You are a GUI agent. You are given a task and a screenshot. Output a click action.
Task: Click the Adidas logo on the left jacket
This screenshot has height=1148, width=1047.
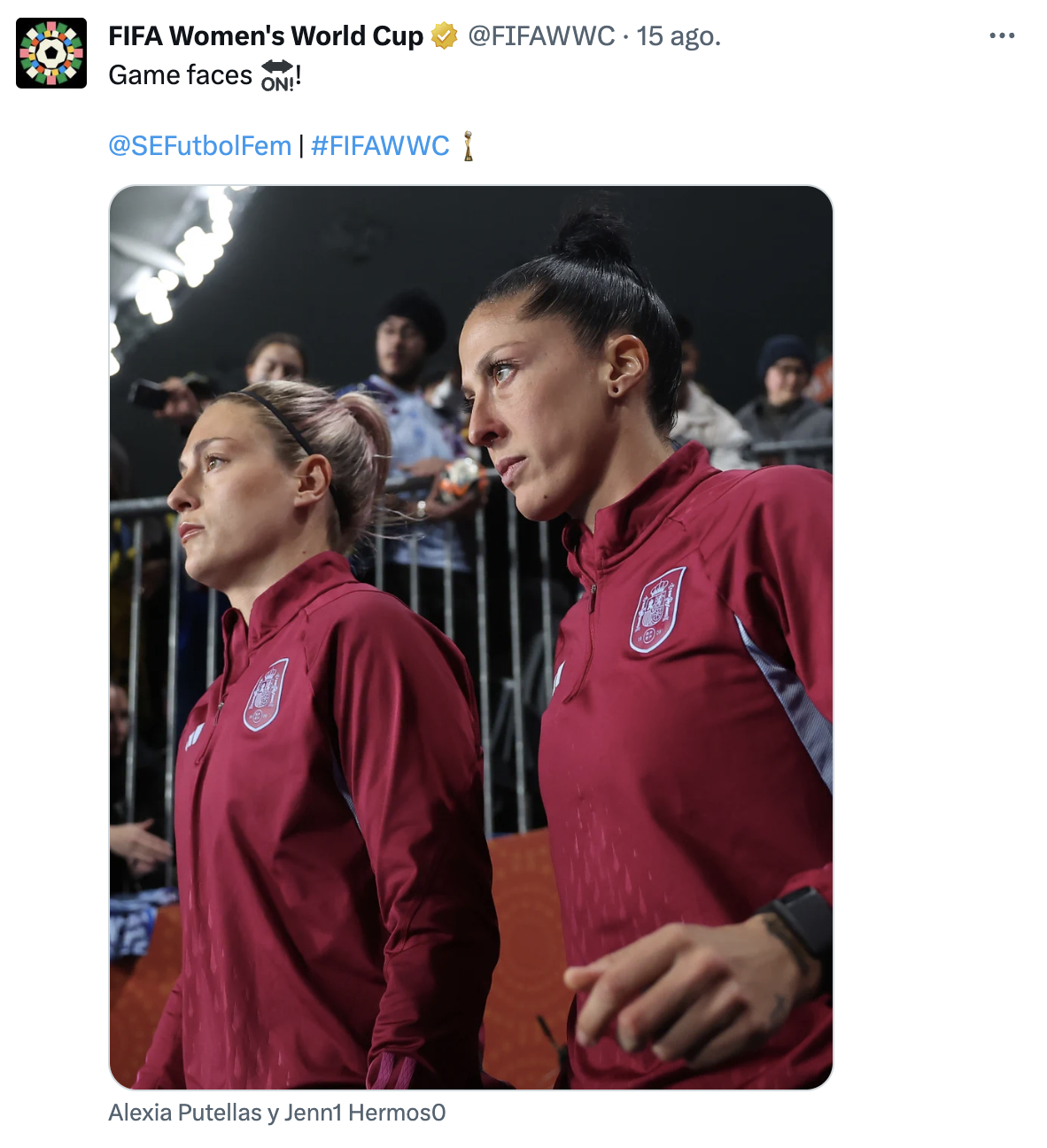tap(195, 735)
